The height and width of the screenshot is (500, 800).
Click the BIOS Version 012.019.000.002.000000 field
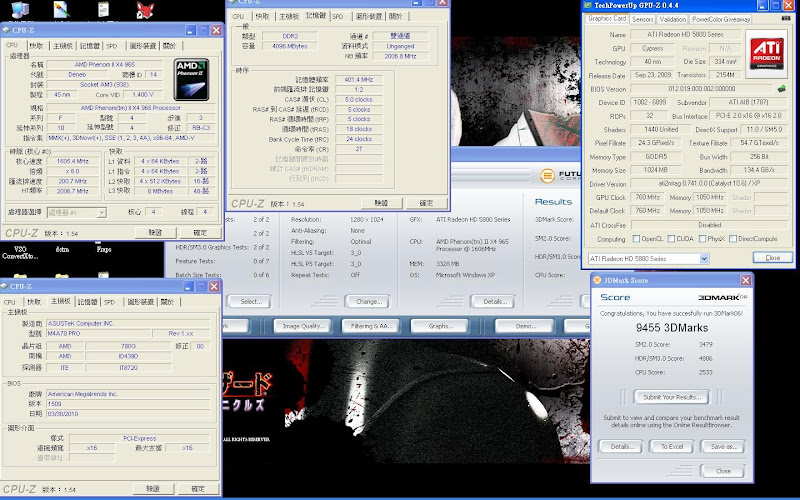[x=702, y=89]
